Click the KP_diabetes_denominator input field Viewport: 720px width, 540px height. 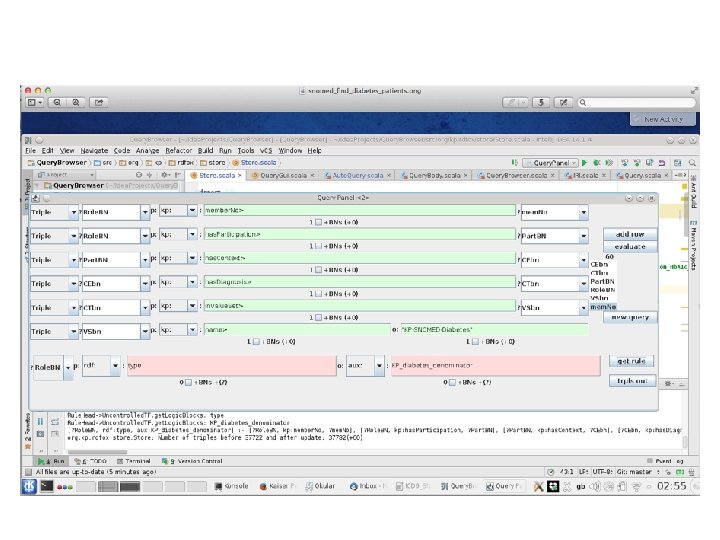click(495, 366)
